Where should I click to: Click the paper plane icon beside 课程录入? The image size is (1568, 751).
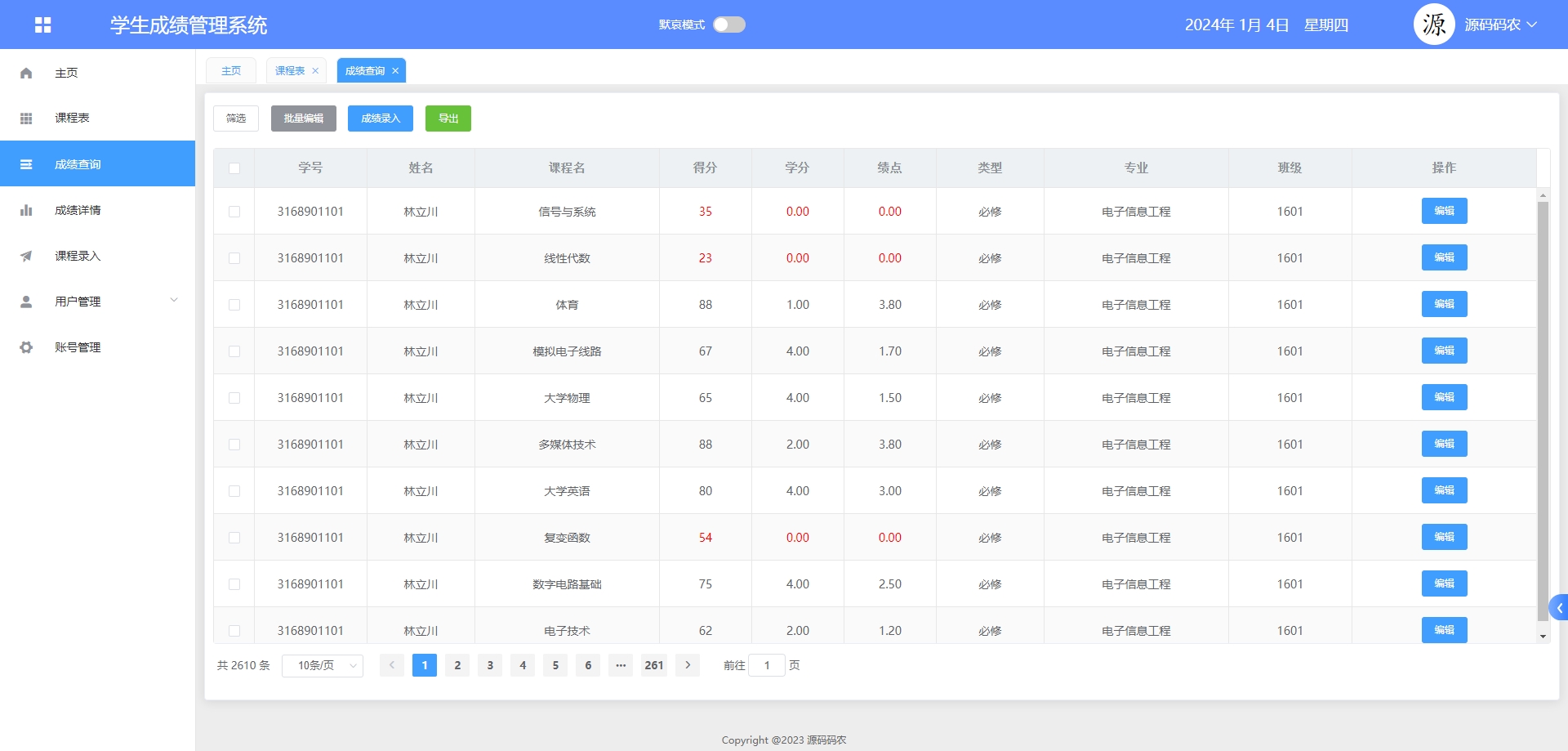pyautogui.click(x=26, y=256)
